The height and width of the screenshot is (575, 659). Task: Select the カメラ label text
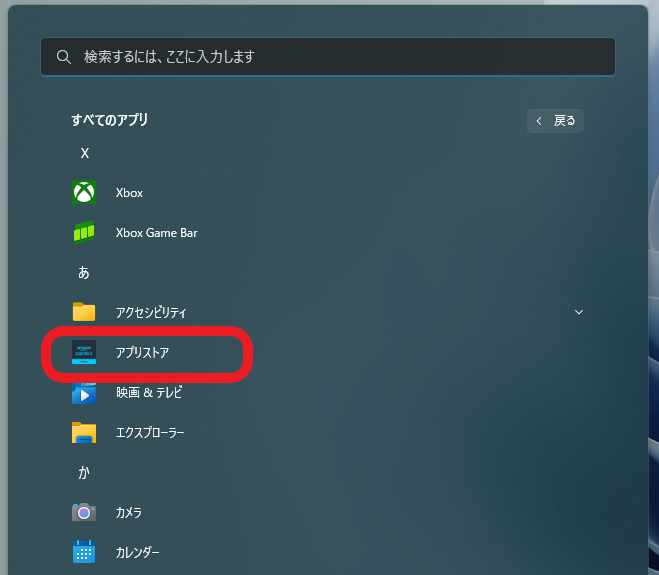tap(129, 512)
